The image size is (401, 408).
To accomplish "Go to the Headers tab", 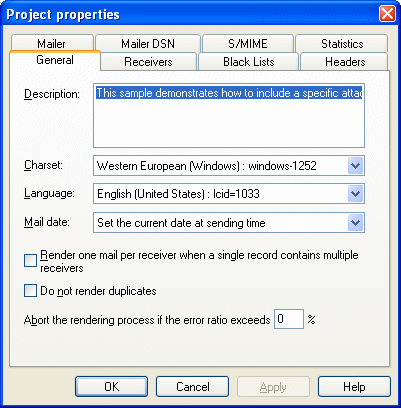I will (x=345, y=62).
